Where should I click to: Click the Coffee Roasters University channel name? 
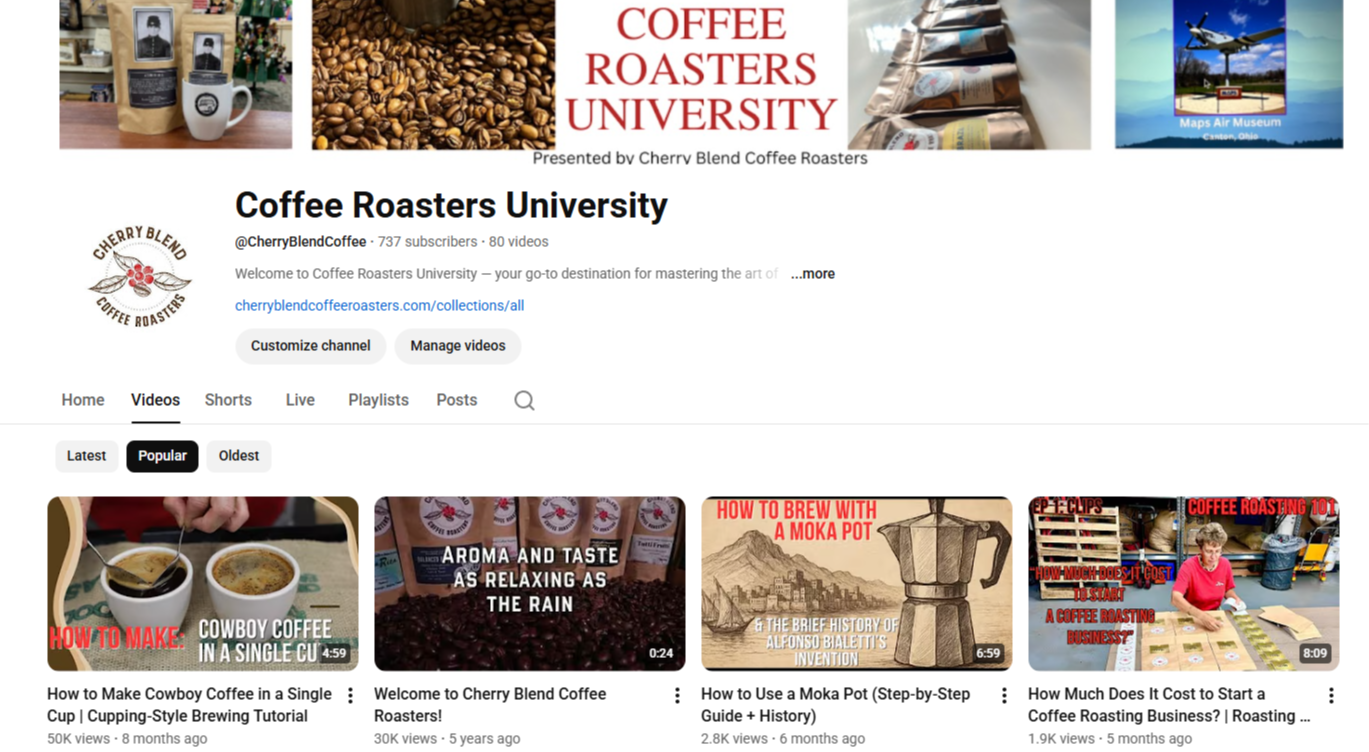(x=451, y=206)
